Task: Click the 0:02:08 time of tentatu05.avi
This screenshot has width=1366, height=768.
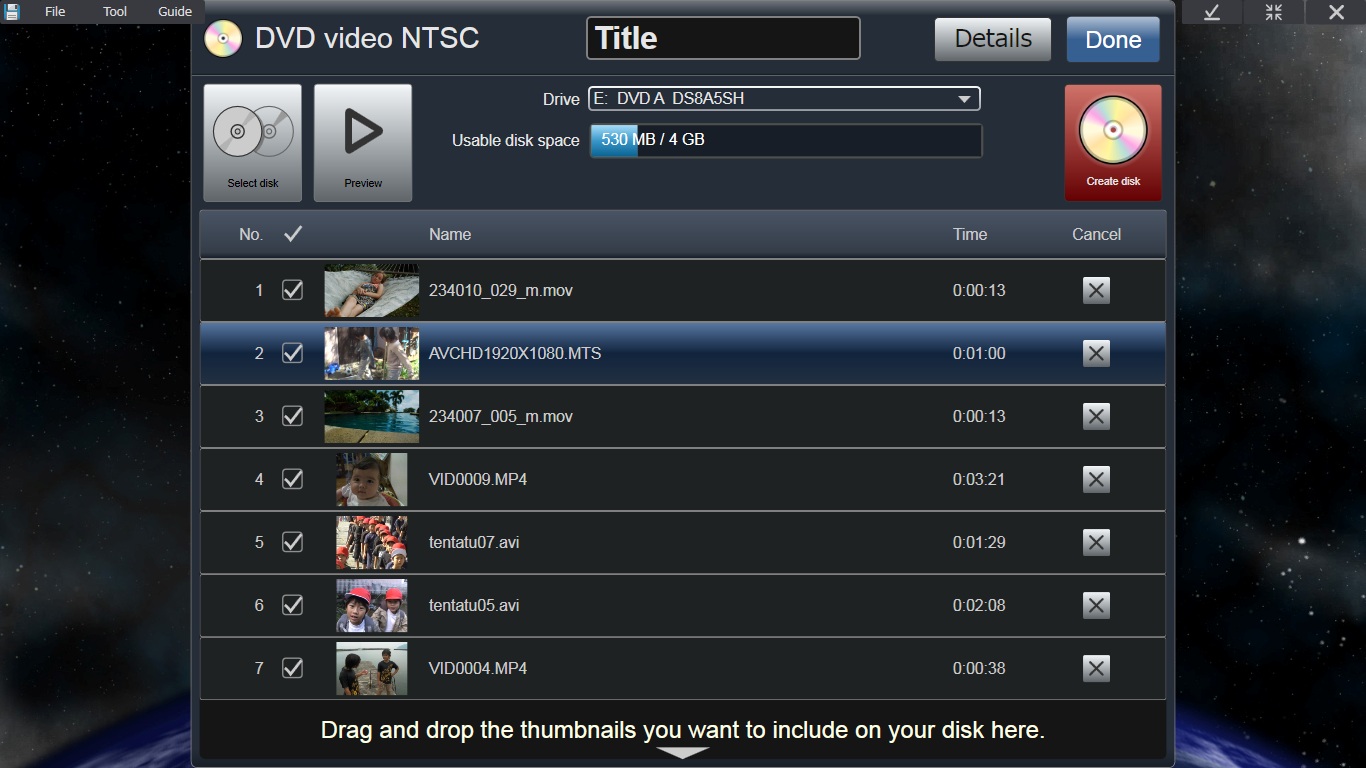Action: 979,605
